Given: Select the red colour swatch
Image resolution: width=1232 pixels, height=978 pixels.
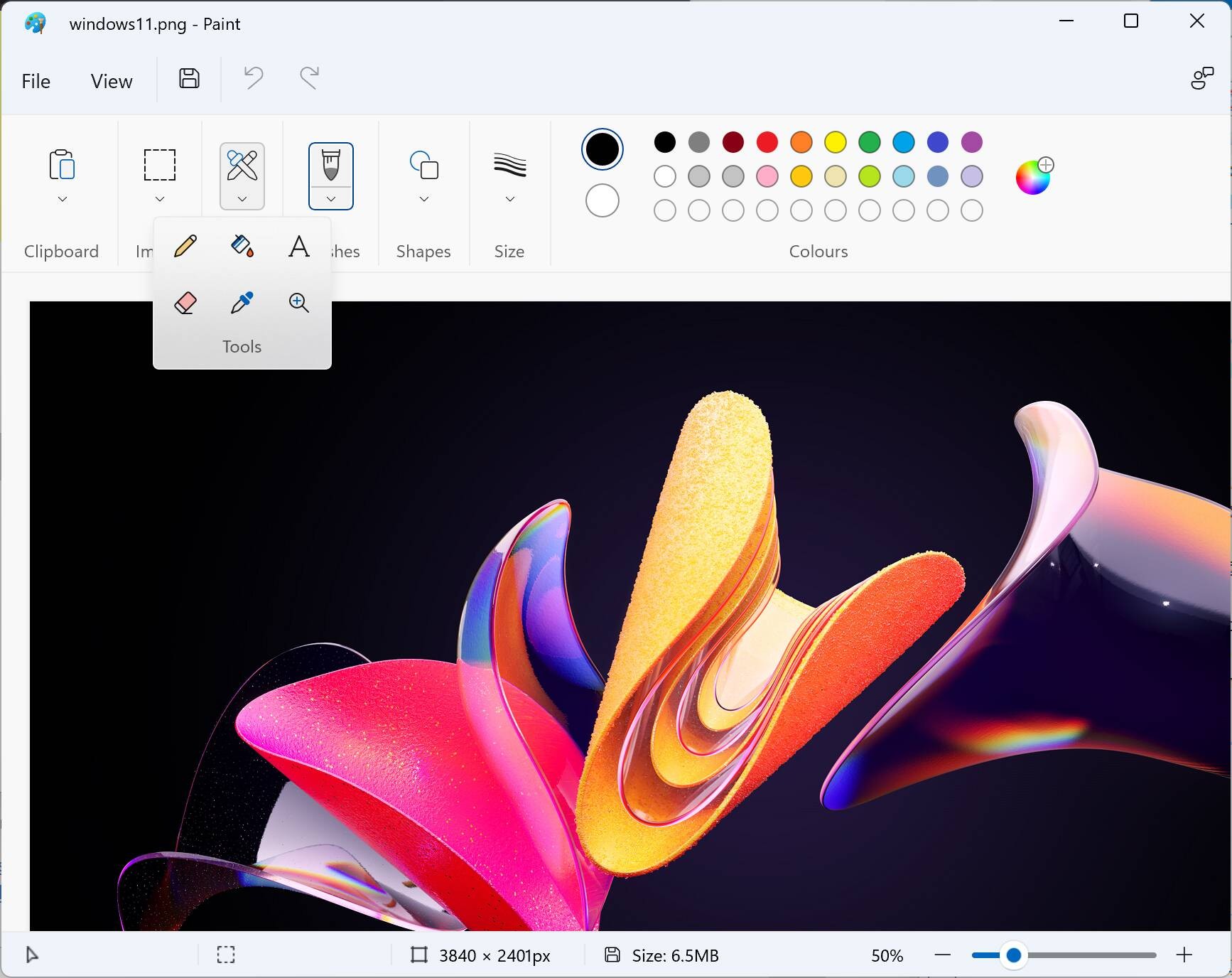Looking at the screenshot, I should [767, 142].
